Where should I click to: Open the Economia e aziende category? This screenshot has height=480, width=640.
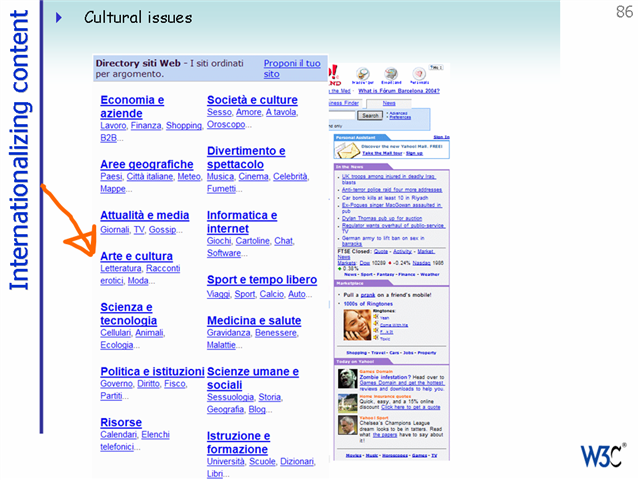[x=132, y=107]
